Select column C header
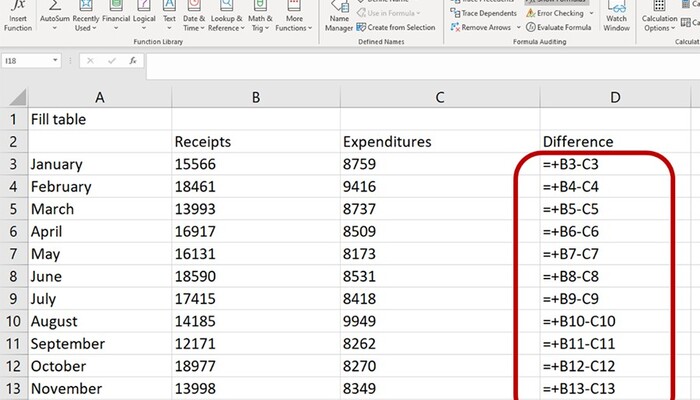This screenshot has height=400, width=700. pyautogui.click(x=440, y=97)
